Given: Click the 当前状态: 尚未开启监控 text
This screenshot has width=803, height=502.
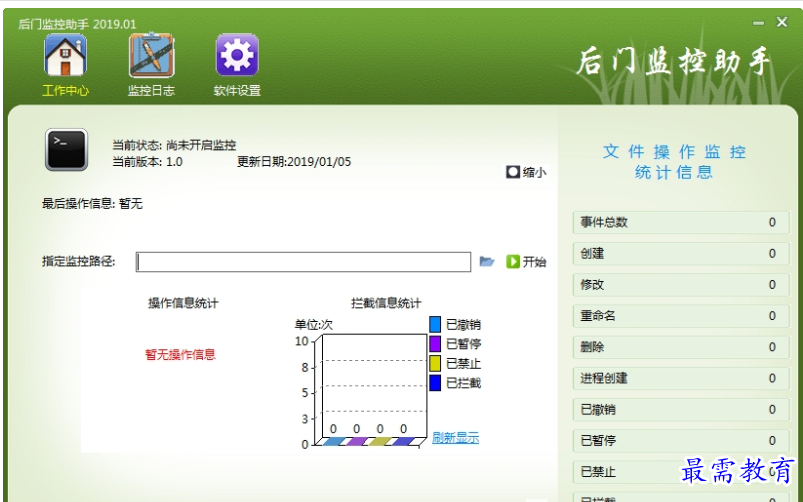Looking at the screenshot, I should 174,145.
